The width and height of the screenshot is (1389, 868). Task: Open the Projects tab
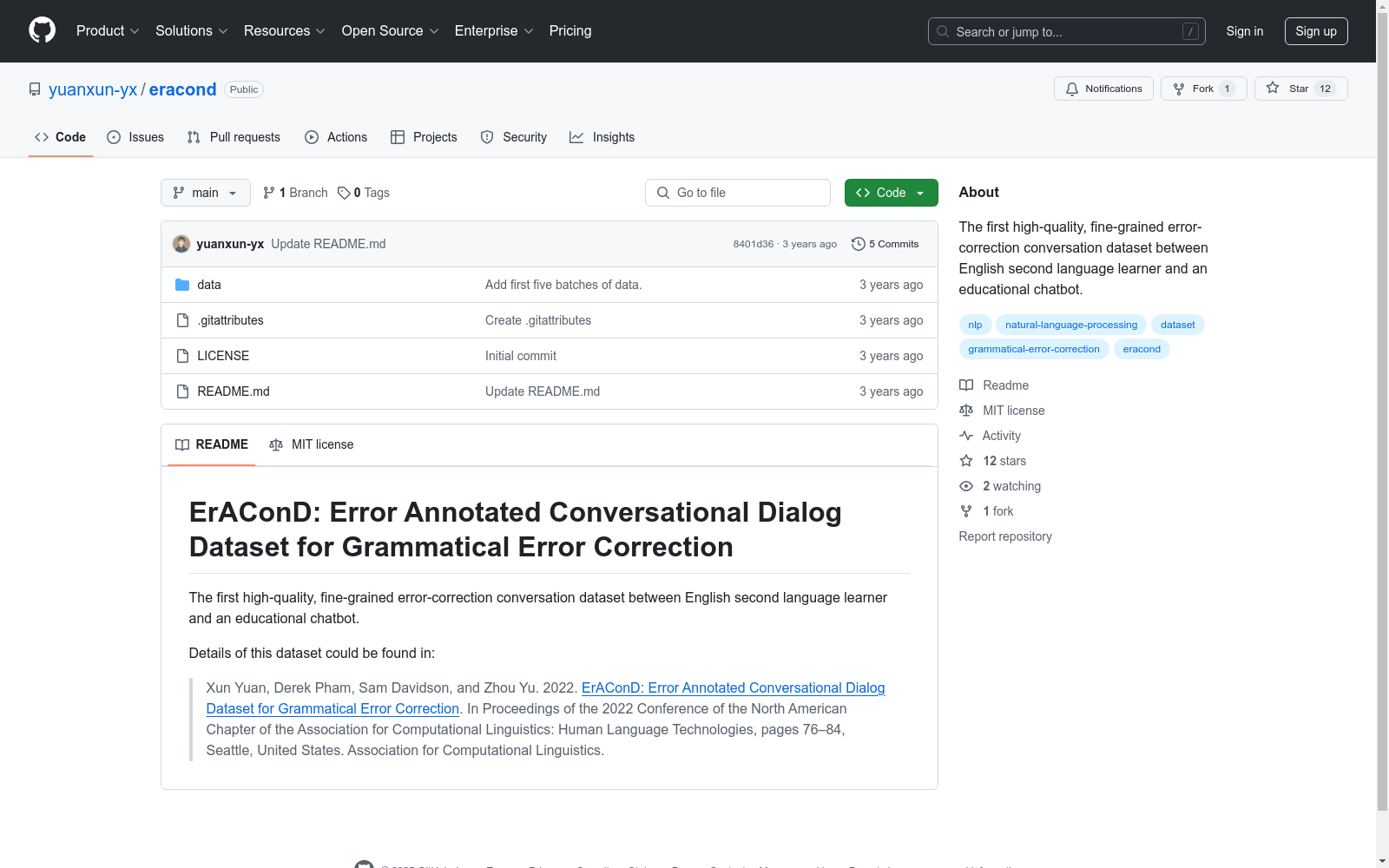coord(424,137)
